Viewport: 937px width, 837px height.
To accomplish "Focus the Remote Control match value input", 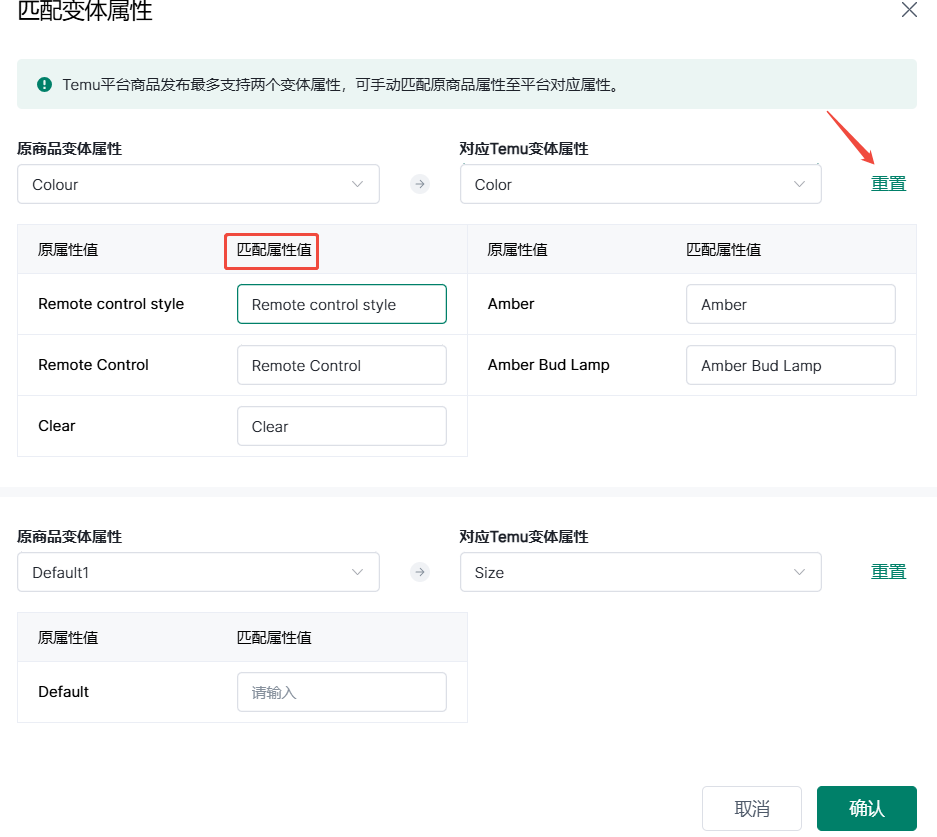I will point(342,365).
